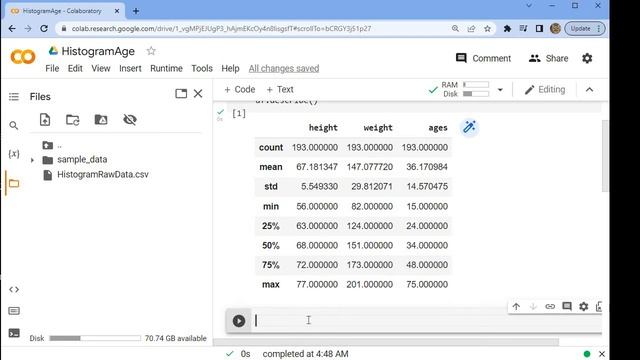Open the tab search chevron

coord(529,6)
